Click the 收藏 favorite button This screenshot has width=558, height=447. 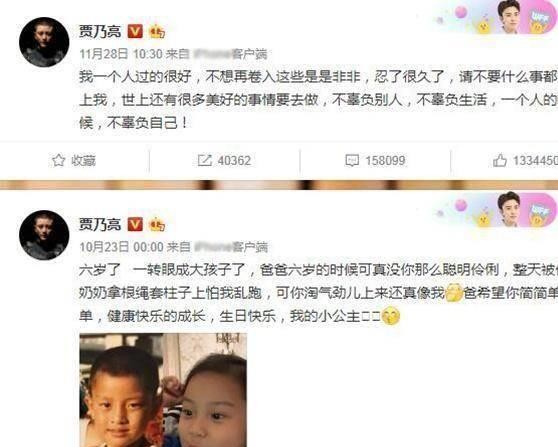(x=74, y=160)
